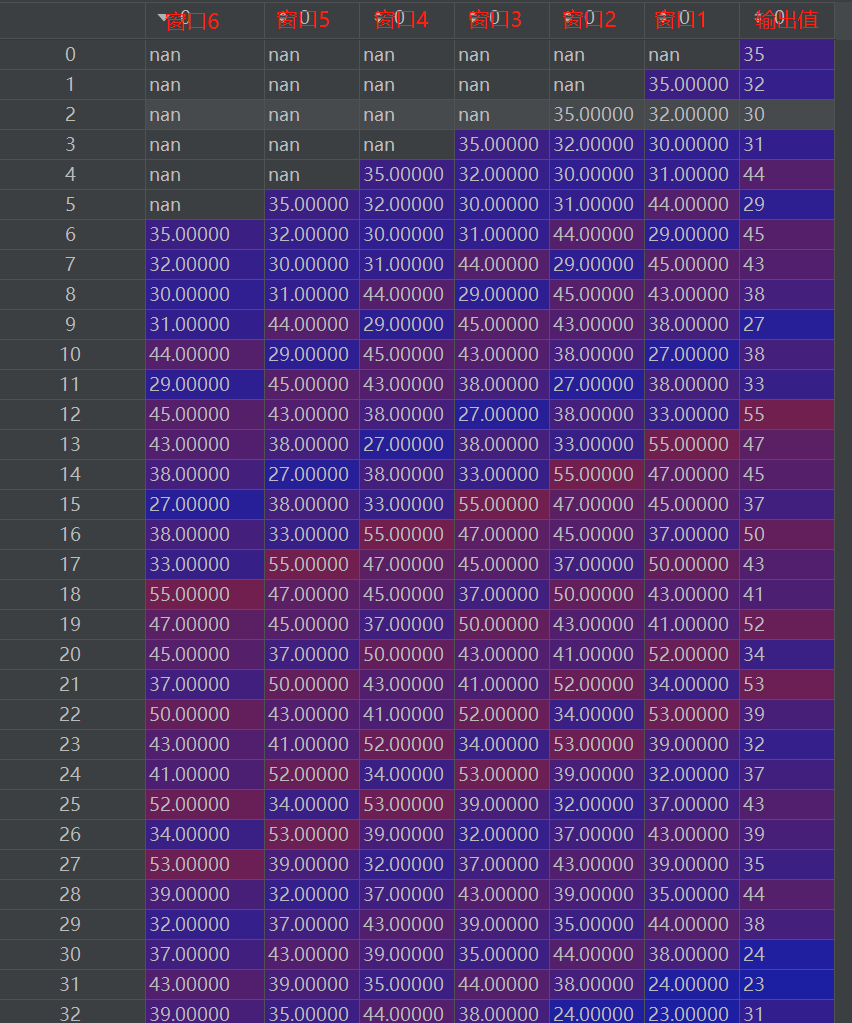Click output value 23 in row 31
Viewport: 852px width, 1023px height.
pyautogui.click(x=787, y=985)
